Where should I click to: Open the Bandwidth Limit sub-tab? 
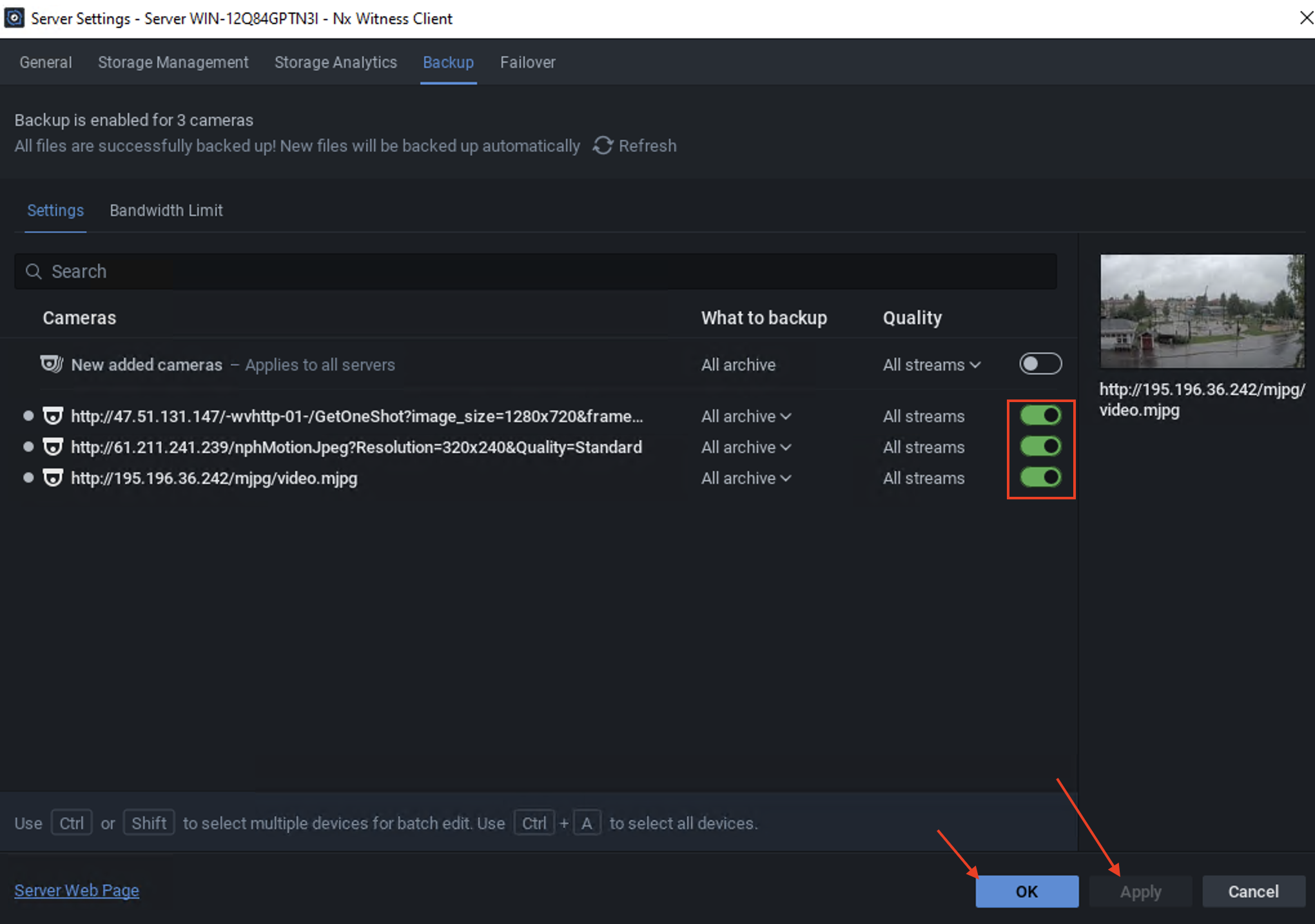coord(166,211)
